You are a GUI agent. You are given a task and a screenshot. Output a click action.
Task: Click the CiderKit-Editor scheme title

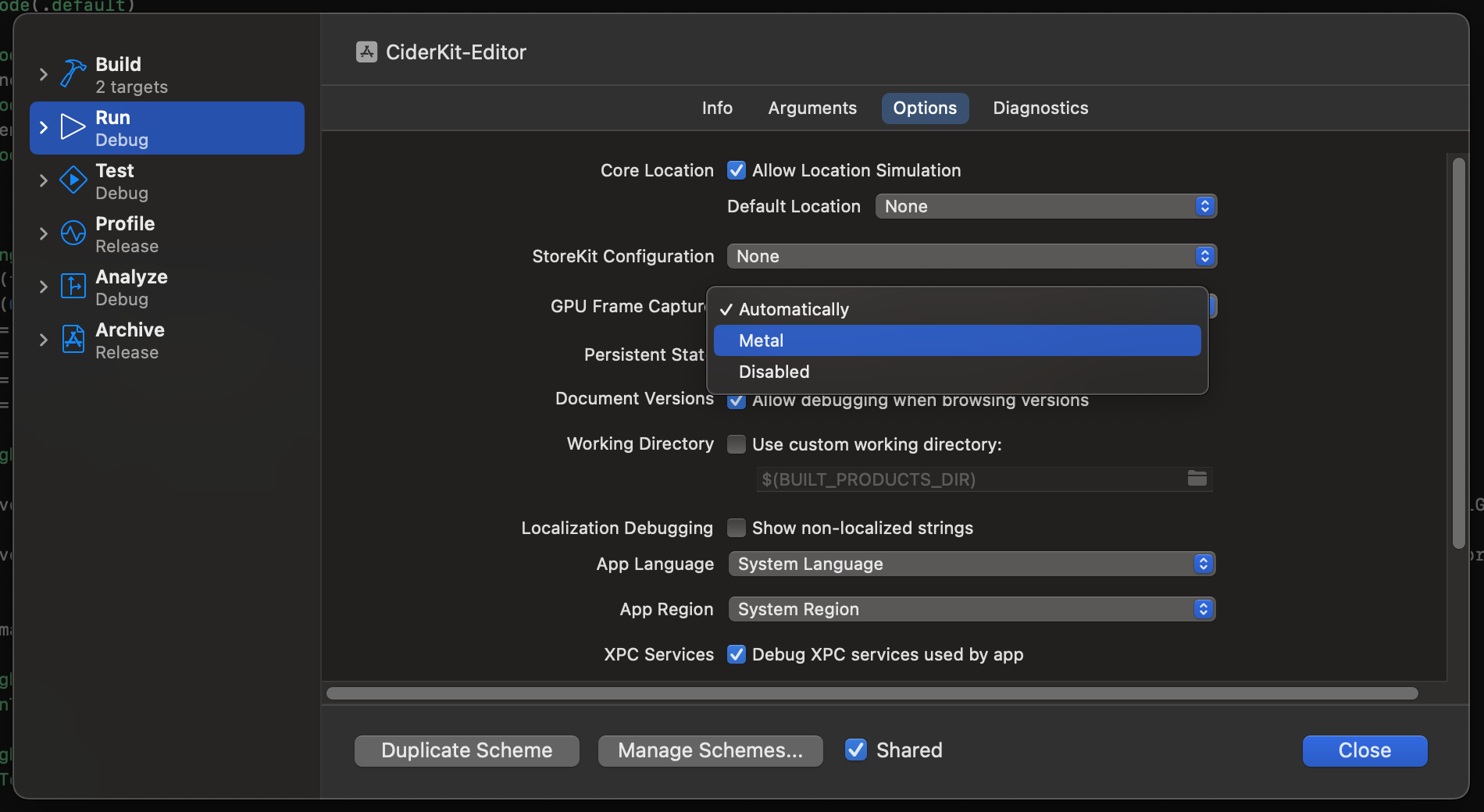point(456,52)
